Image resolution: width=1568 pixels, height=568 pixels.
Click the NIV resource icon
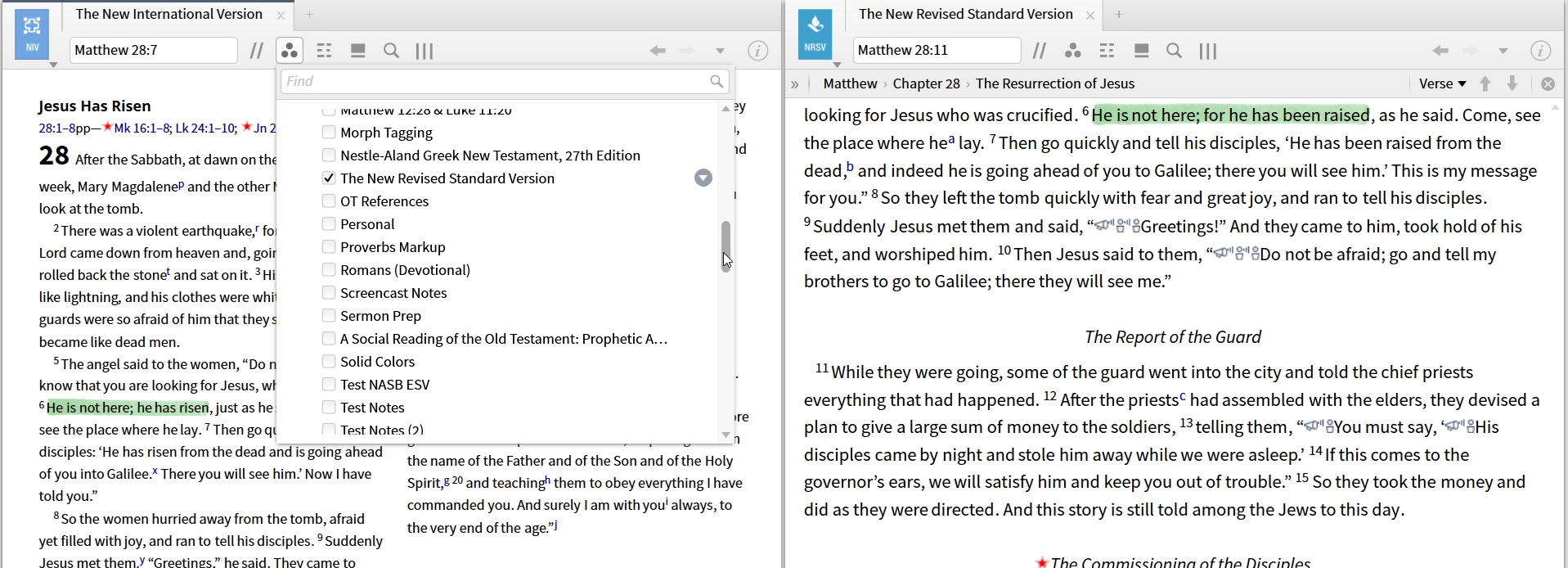click(x=32, y=34)
